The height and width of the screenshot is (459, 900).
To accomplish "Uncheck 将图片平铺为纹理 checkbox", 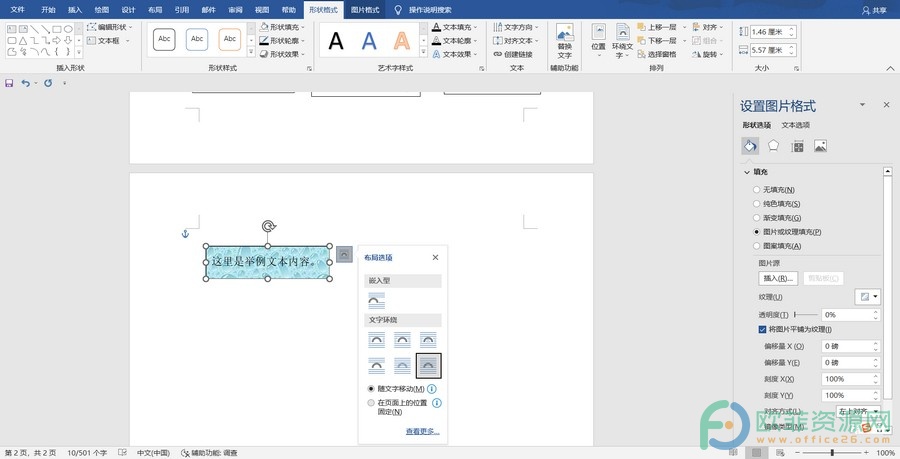I will tap(762, 329).
